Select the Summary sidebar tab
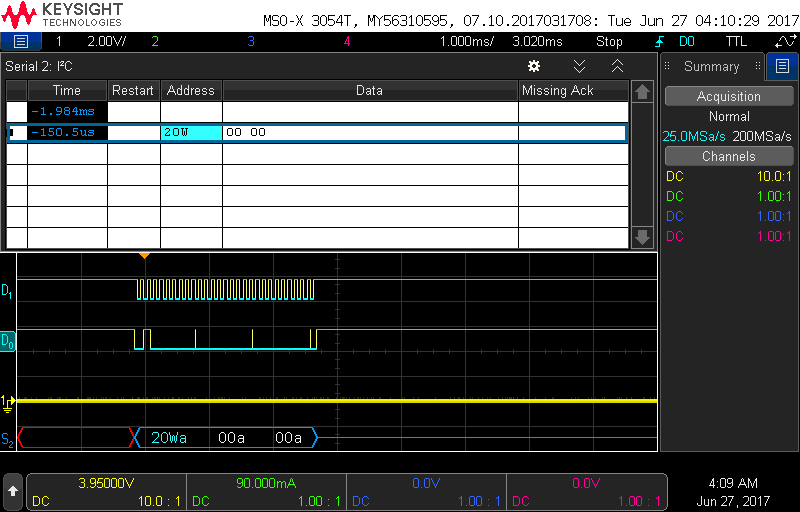 (x=711, y=66)
